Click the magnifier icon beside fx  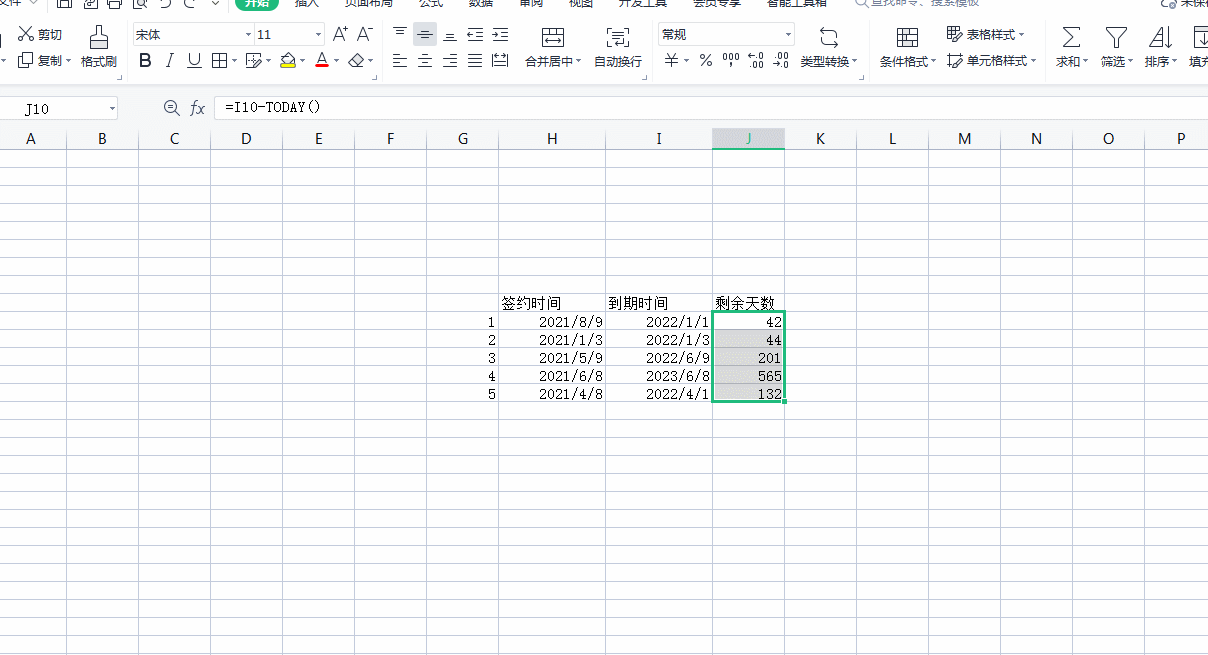point(171,107)
